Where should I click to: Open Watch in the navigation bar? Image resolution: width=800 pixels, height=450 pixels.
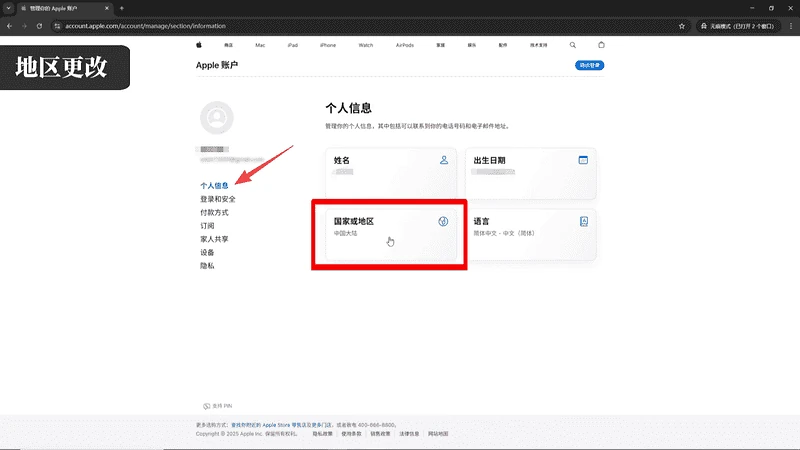(x=366, y=45)
